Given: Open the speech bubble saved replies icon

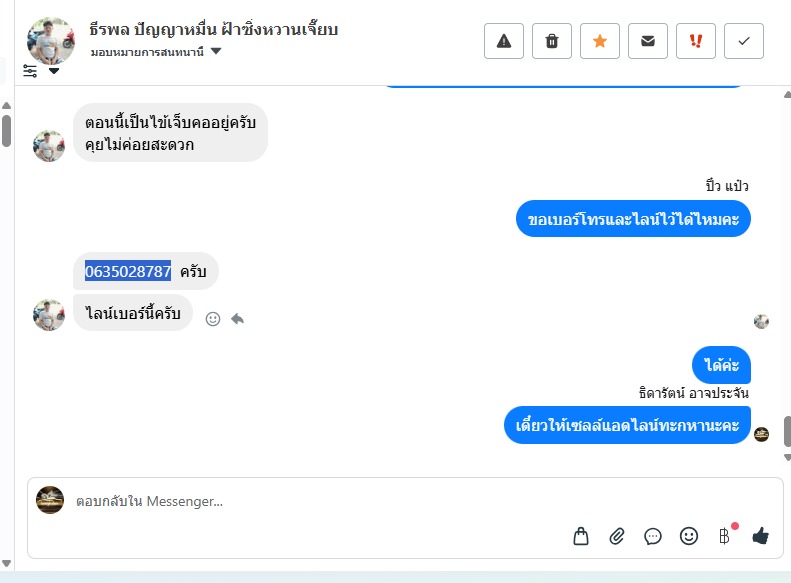Looking at the screenshot, I should point(653,536).
